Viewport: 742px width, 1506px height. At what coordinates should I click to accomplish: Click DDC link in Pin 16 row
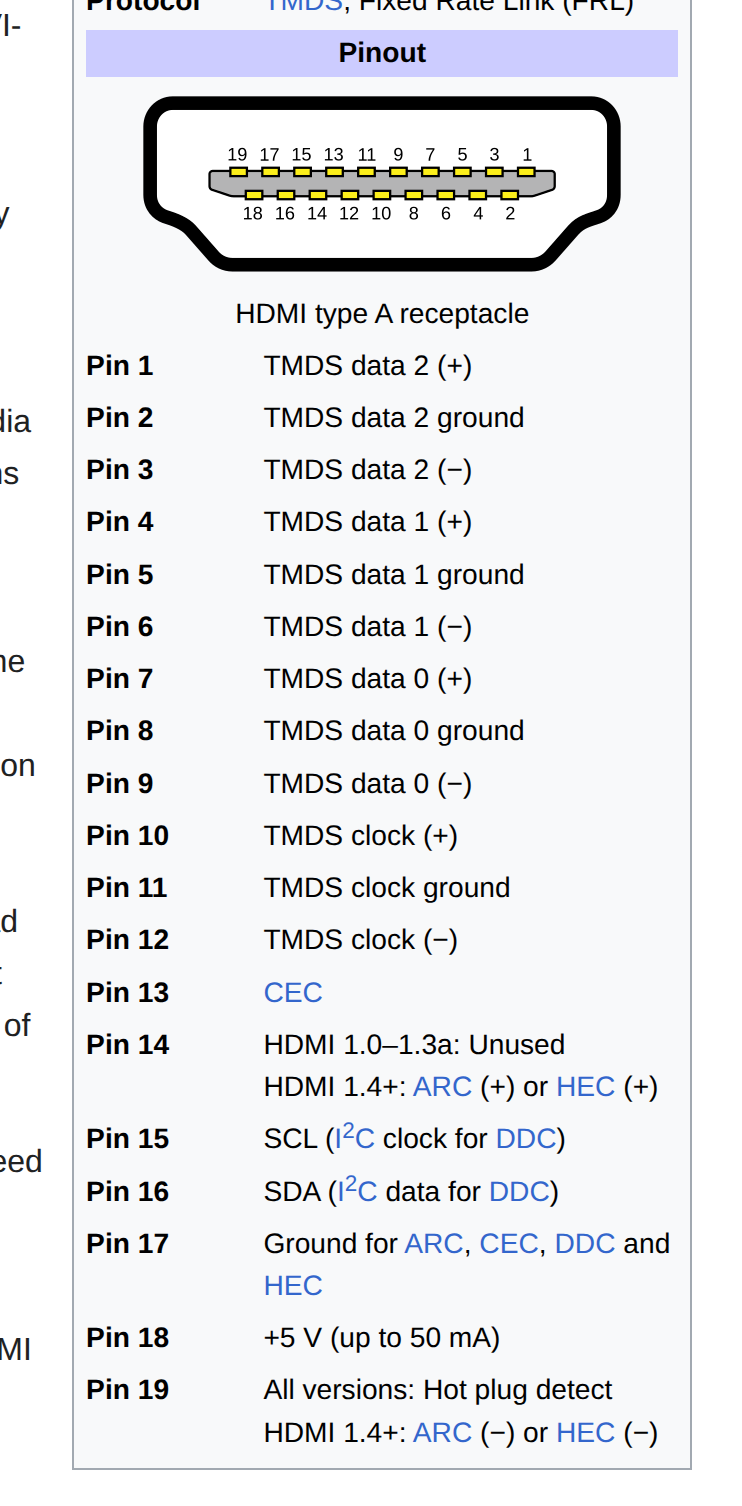pos(519,1192)
